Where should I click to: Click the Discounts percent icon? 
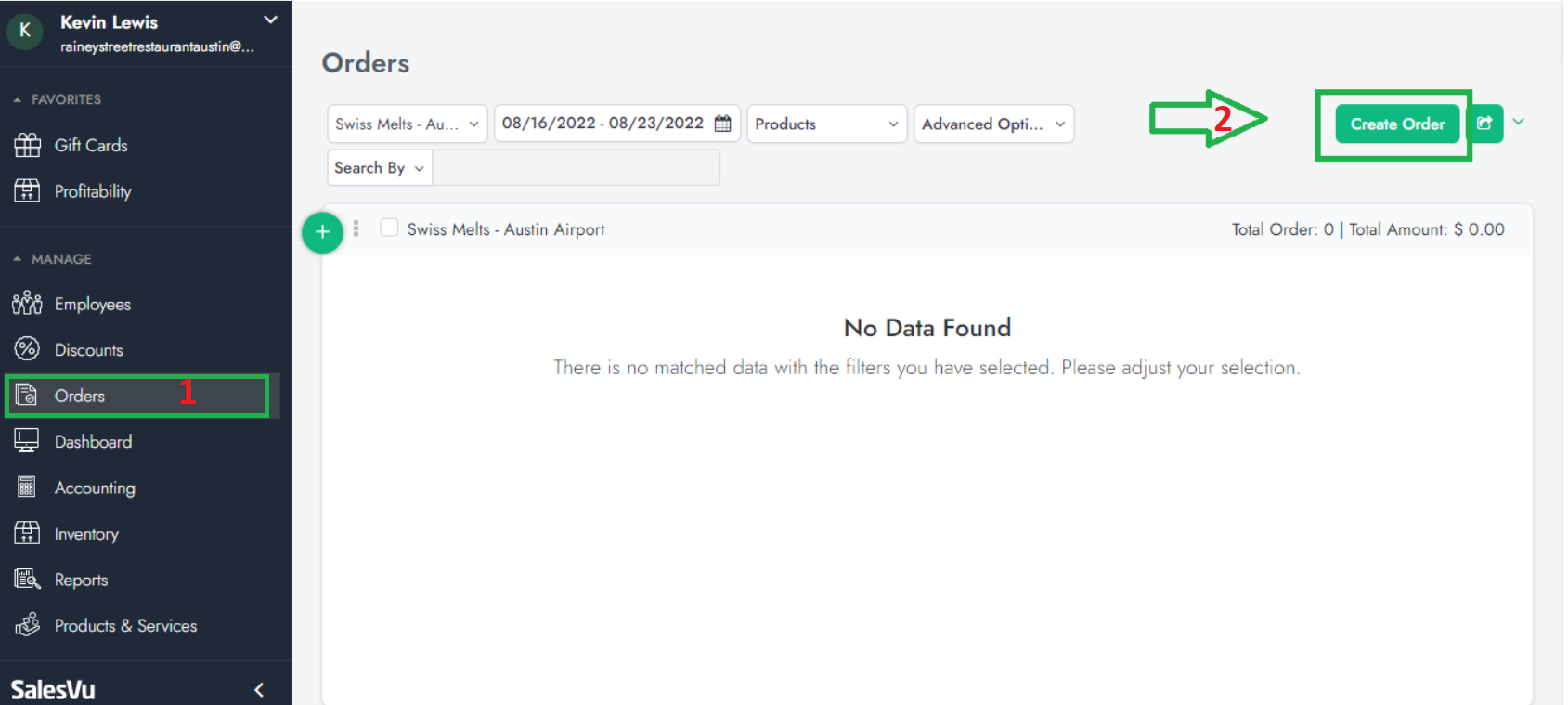coord(27,349)
